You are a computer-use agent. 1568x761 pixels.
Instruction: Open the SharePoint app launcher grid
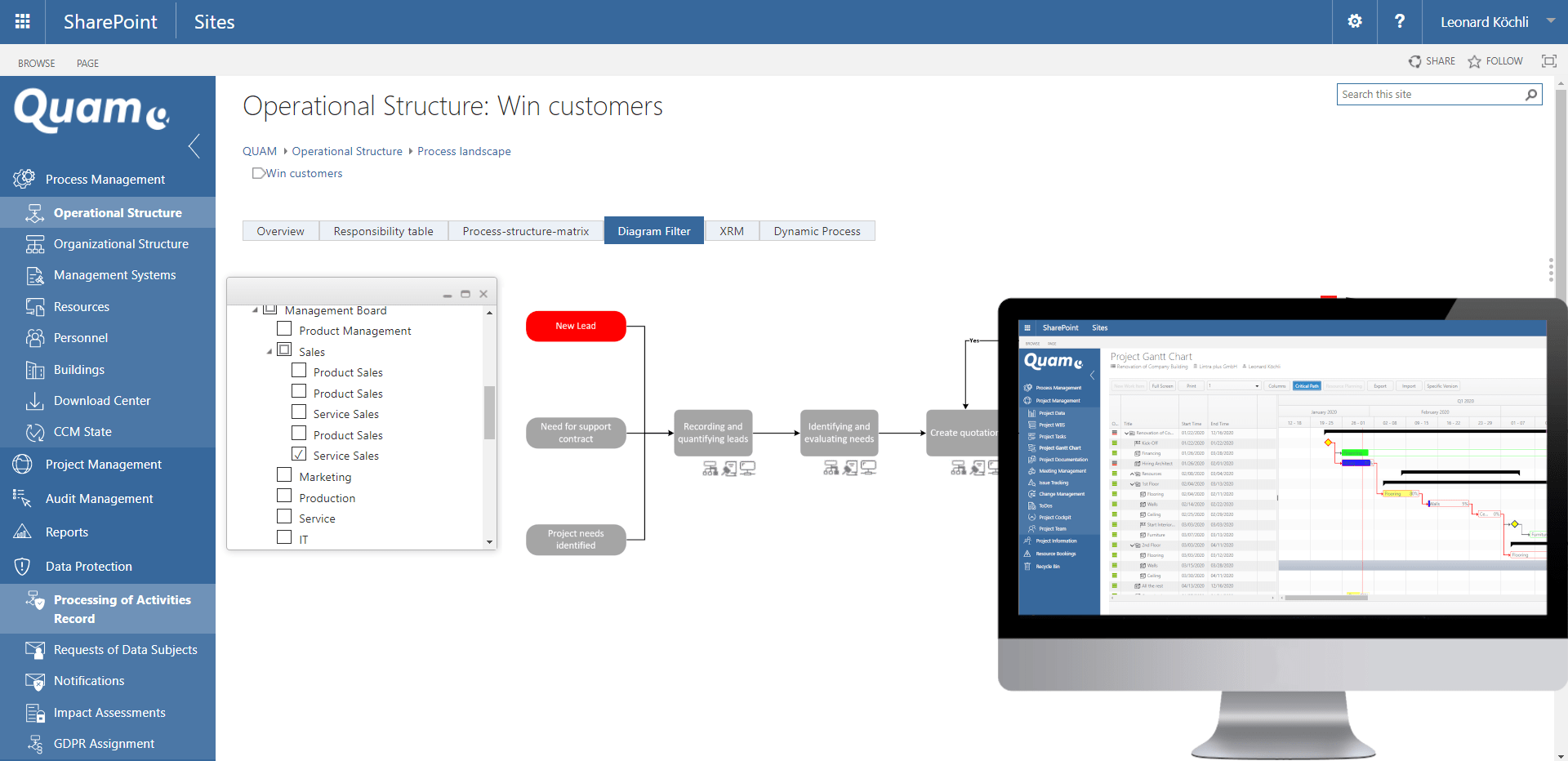[22, 21]
